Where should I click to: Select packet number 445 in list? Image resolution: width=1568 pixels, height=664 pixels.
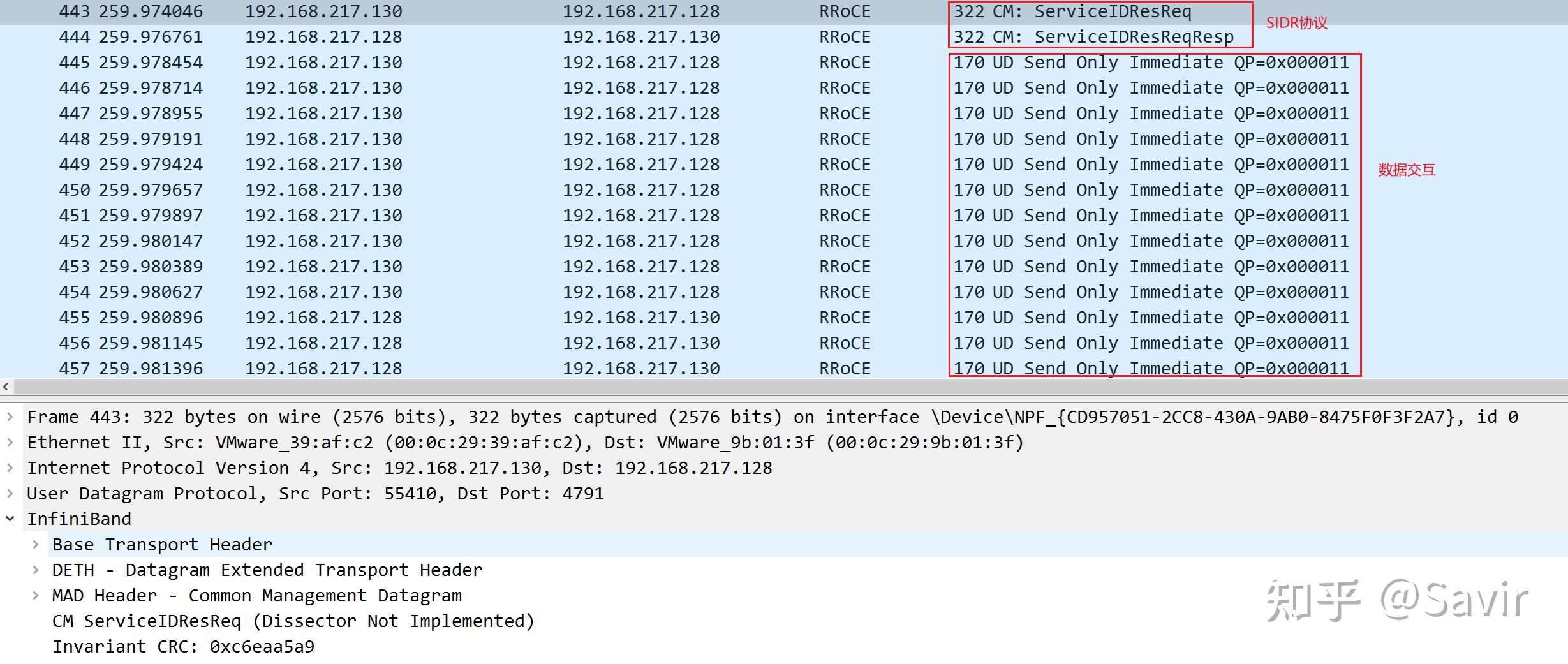point(74,63)
